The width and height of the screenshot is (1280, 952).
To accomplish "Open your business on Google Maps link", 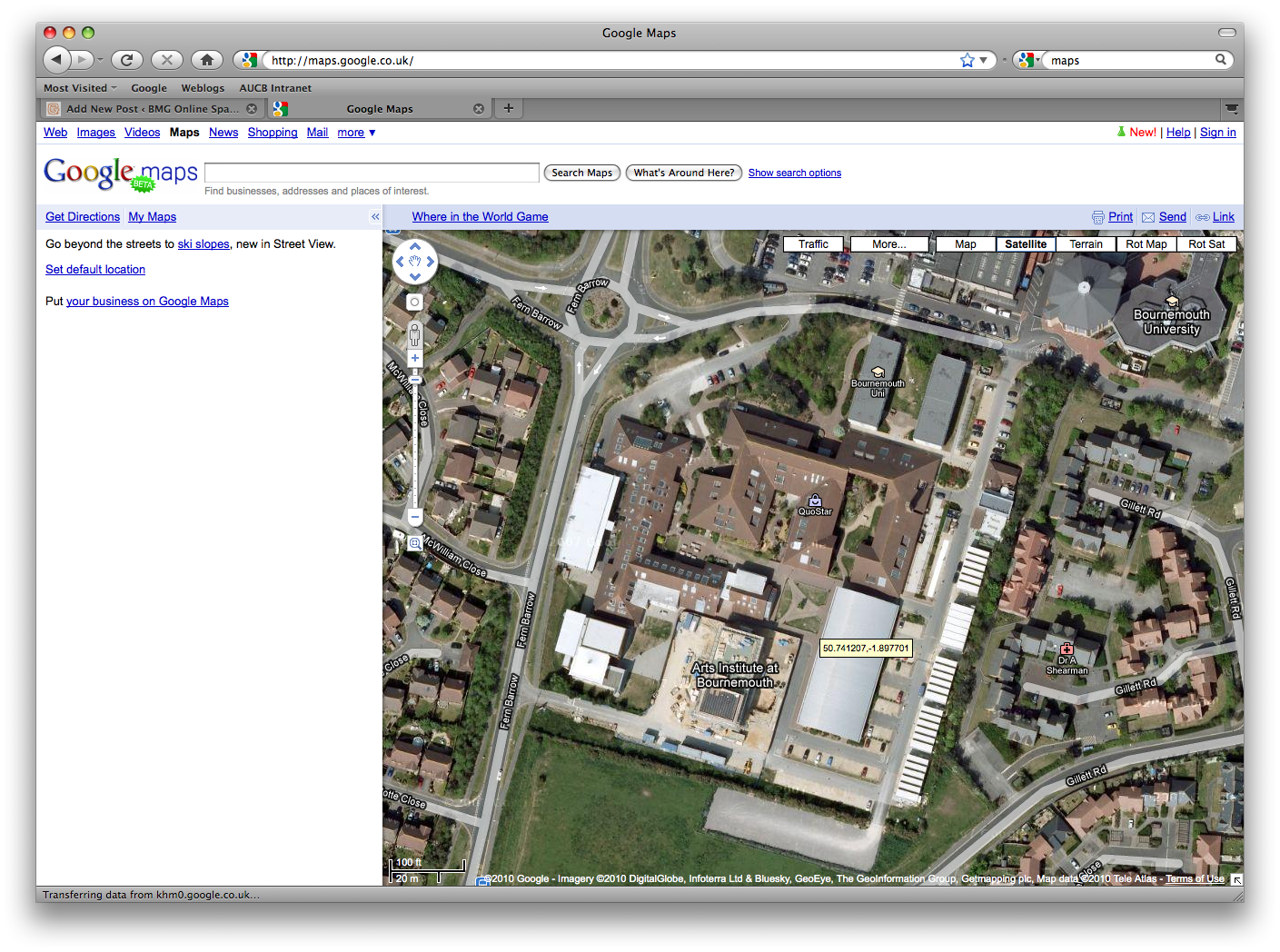I will click(x=147, y=302).
